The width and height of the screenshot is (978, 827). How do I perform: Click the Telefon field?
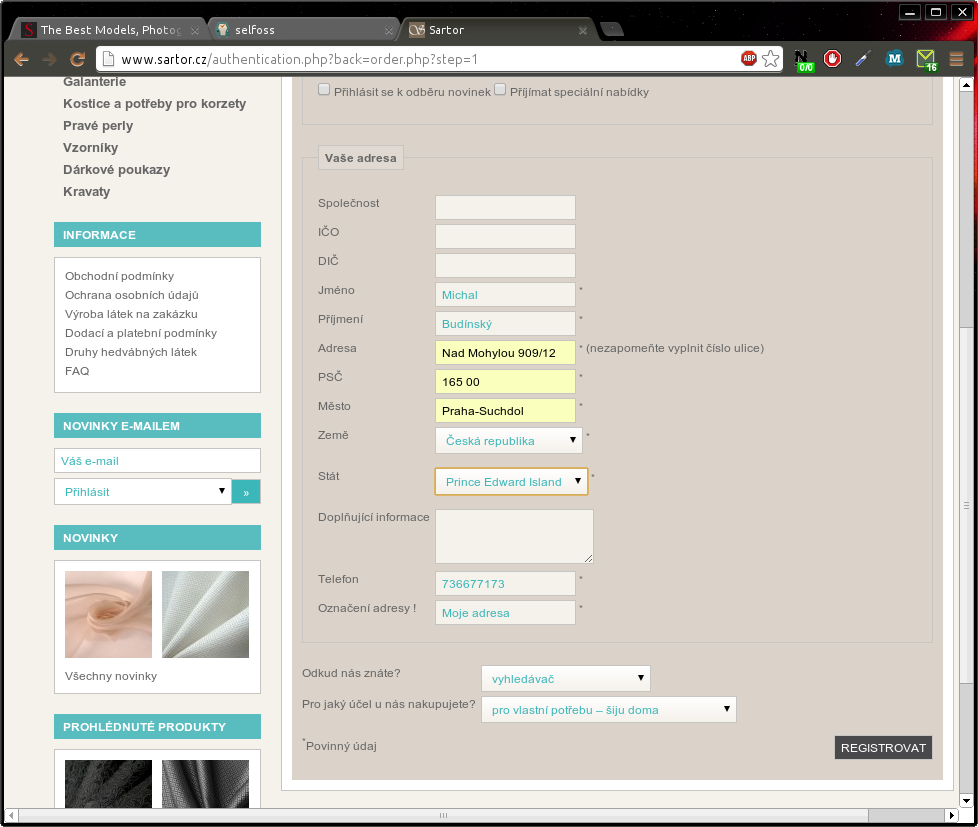point(505,584)
